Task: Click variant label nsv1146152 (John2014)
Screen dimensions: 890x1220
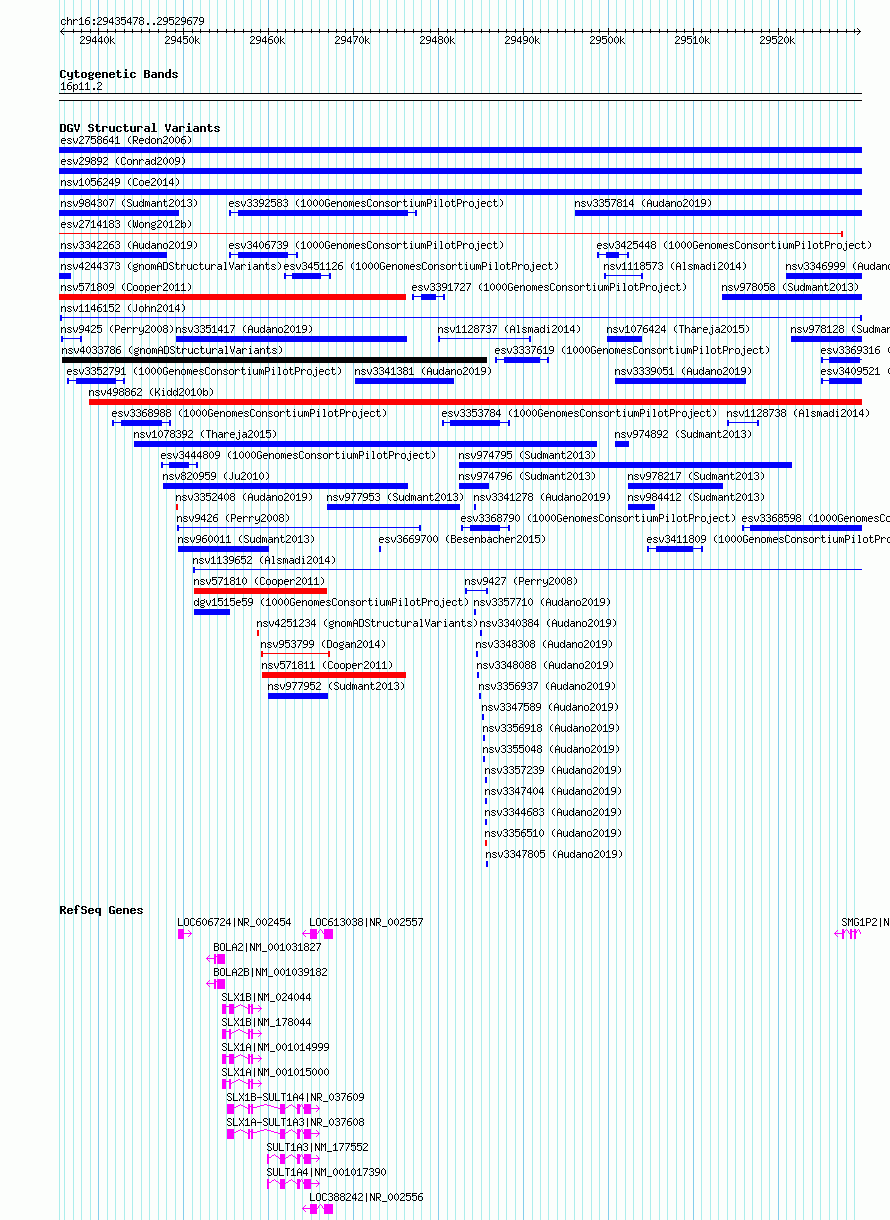Action: click(123, 308)
